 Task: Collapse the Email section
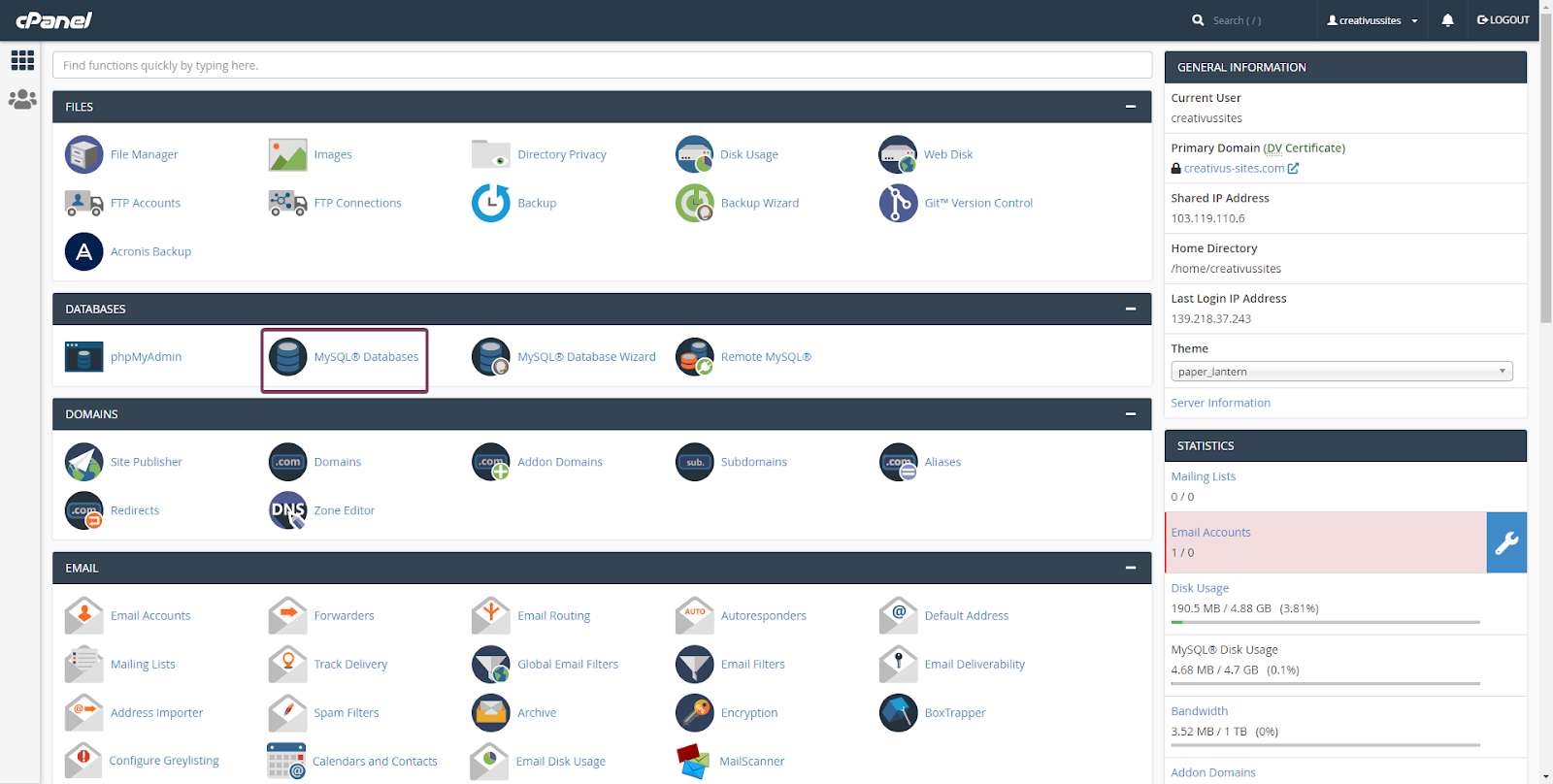coord(1131,568)
